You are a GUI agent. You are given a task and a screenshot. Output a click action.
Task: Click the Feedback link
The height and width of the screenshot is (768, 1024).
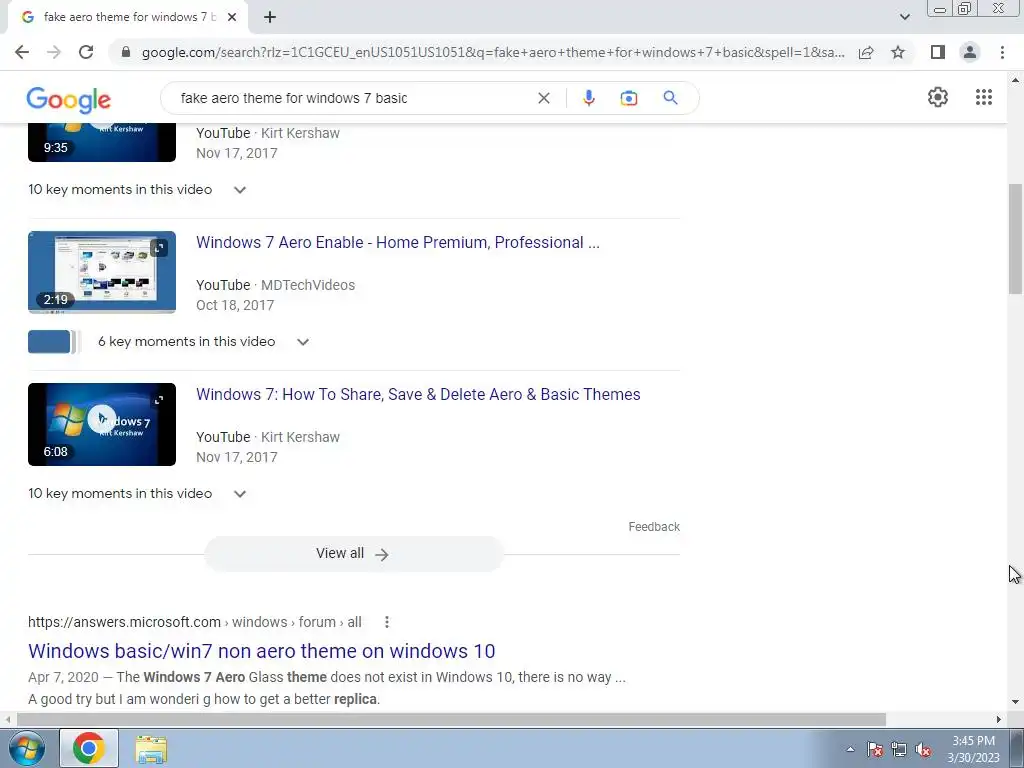[654, 527]
